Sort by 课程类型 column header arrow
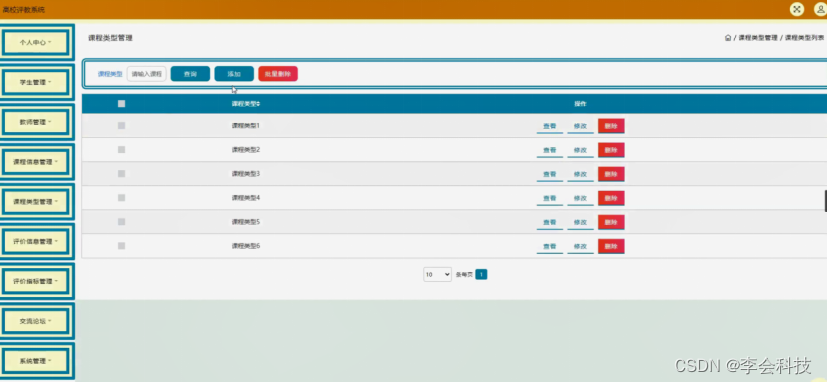The width and height of the screenshot is (827, 384). click(258, 104)
